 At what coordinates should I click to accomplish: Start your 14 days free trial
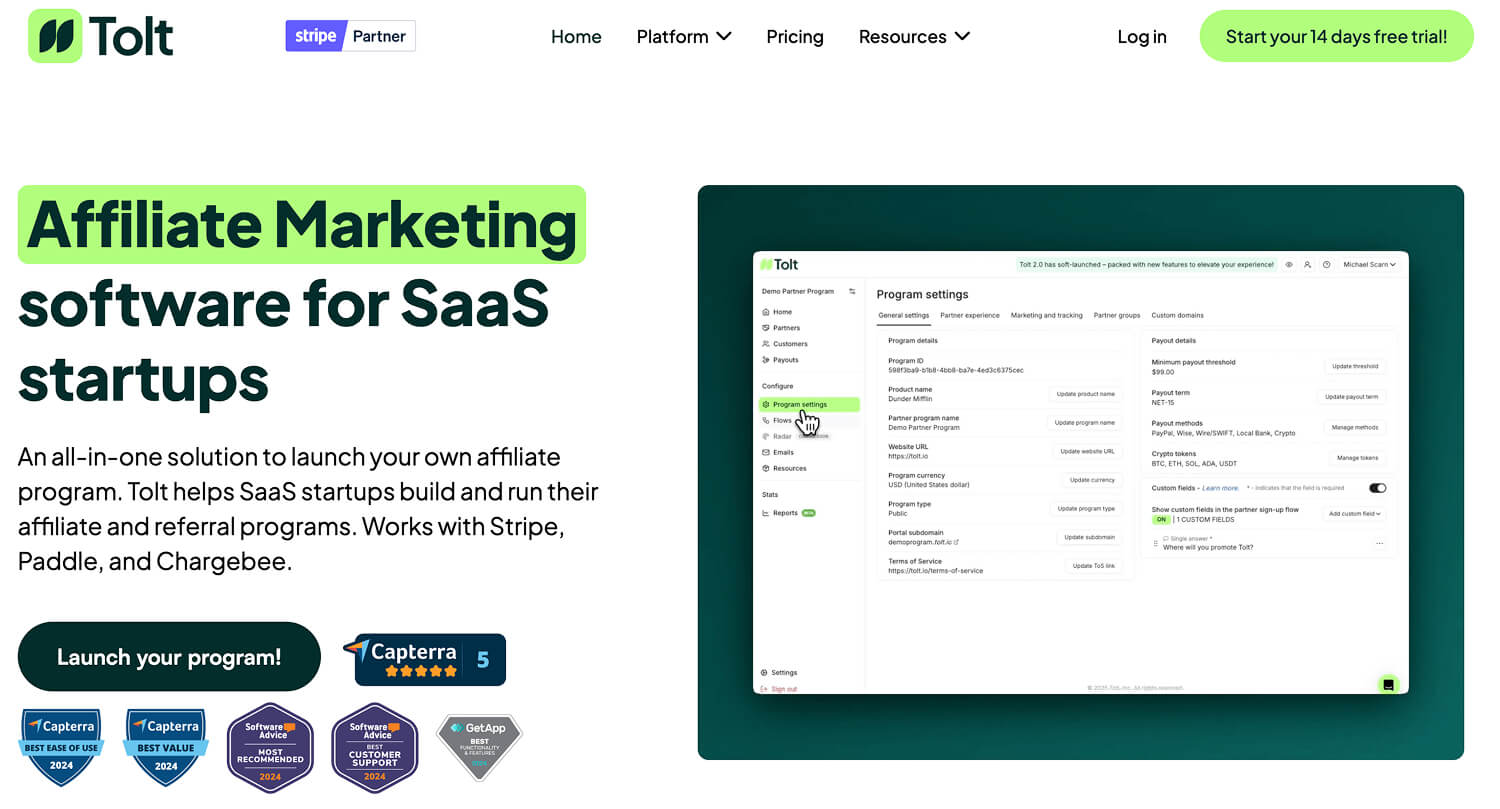(x=1336, y=36)
